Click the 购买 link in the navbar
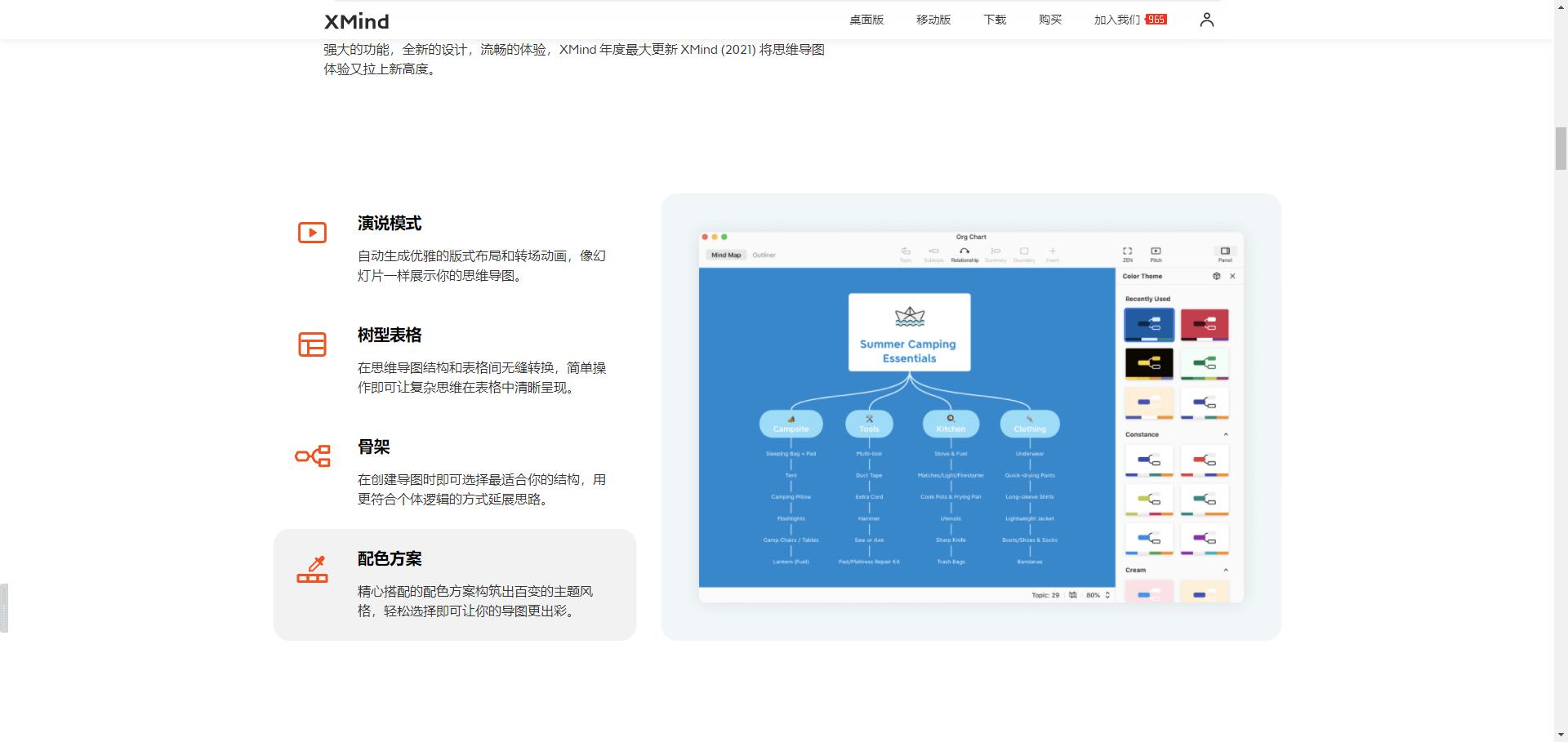Viewport: 1568px width, 742px height. pos(1049,19)
